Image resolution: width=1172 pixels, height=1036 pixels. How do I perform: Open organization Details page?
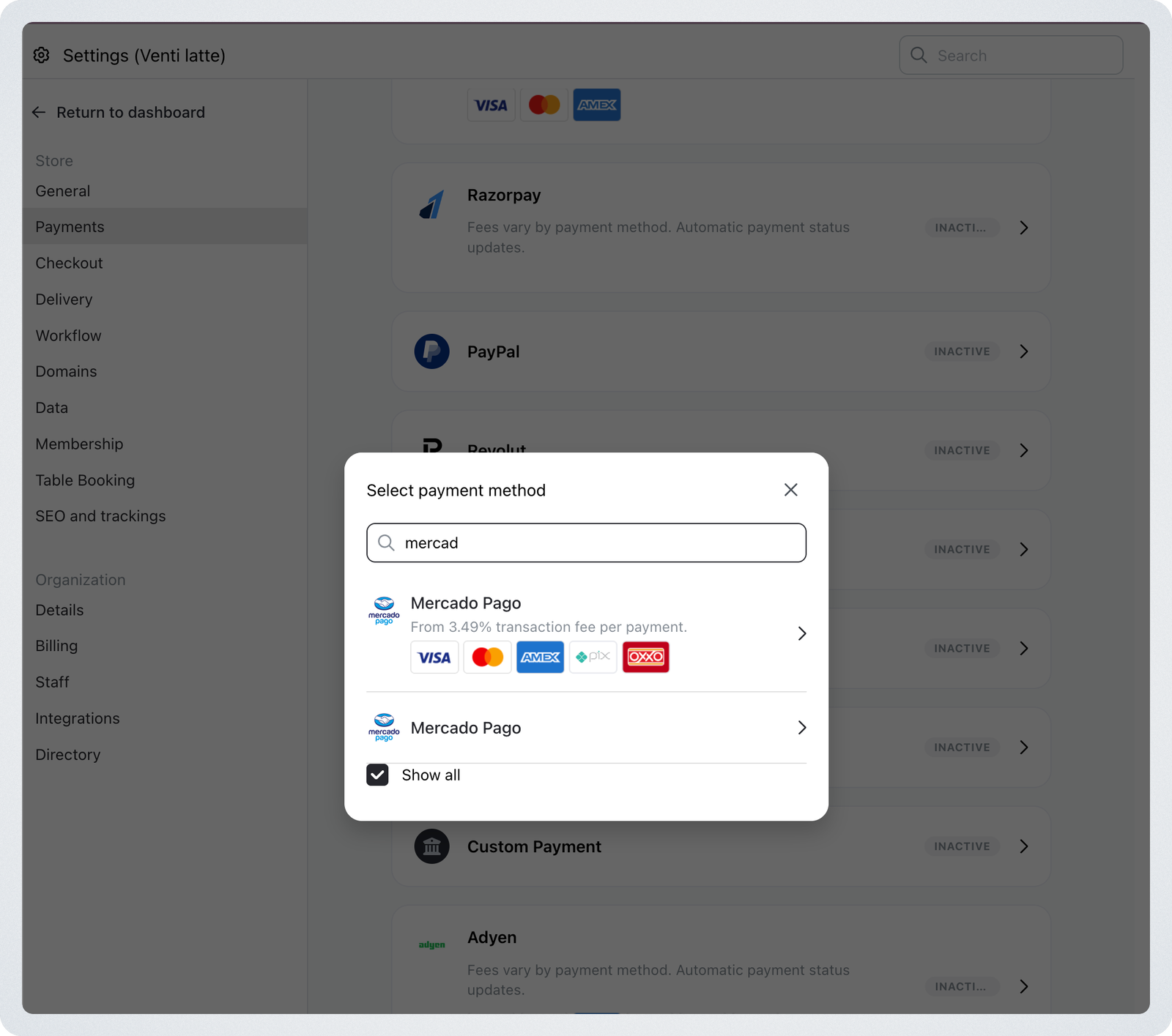59,610
